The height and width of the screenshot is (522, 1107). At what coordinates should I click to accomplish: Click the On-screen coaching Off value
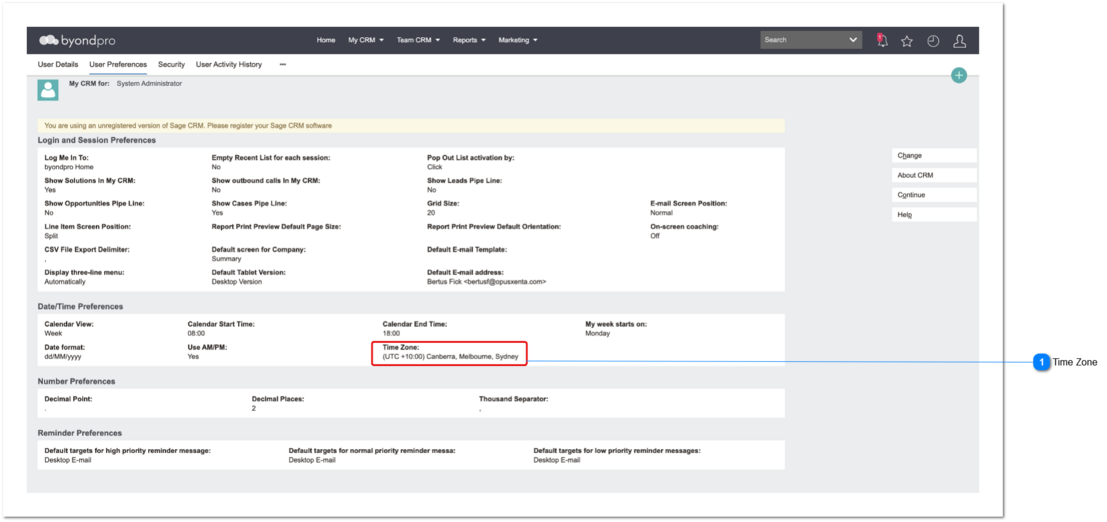click(654, 236)
